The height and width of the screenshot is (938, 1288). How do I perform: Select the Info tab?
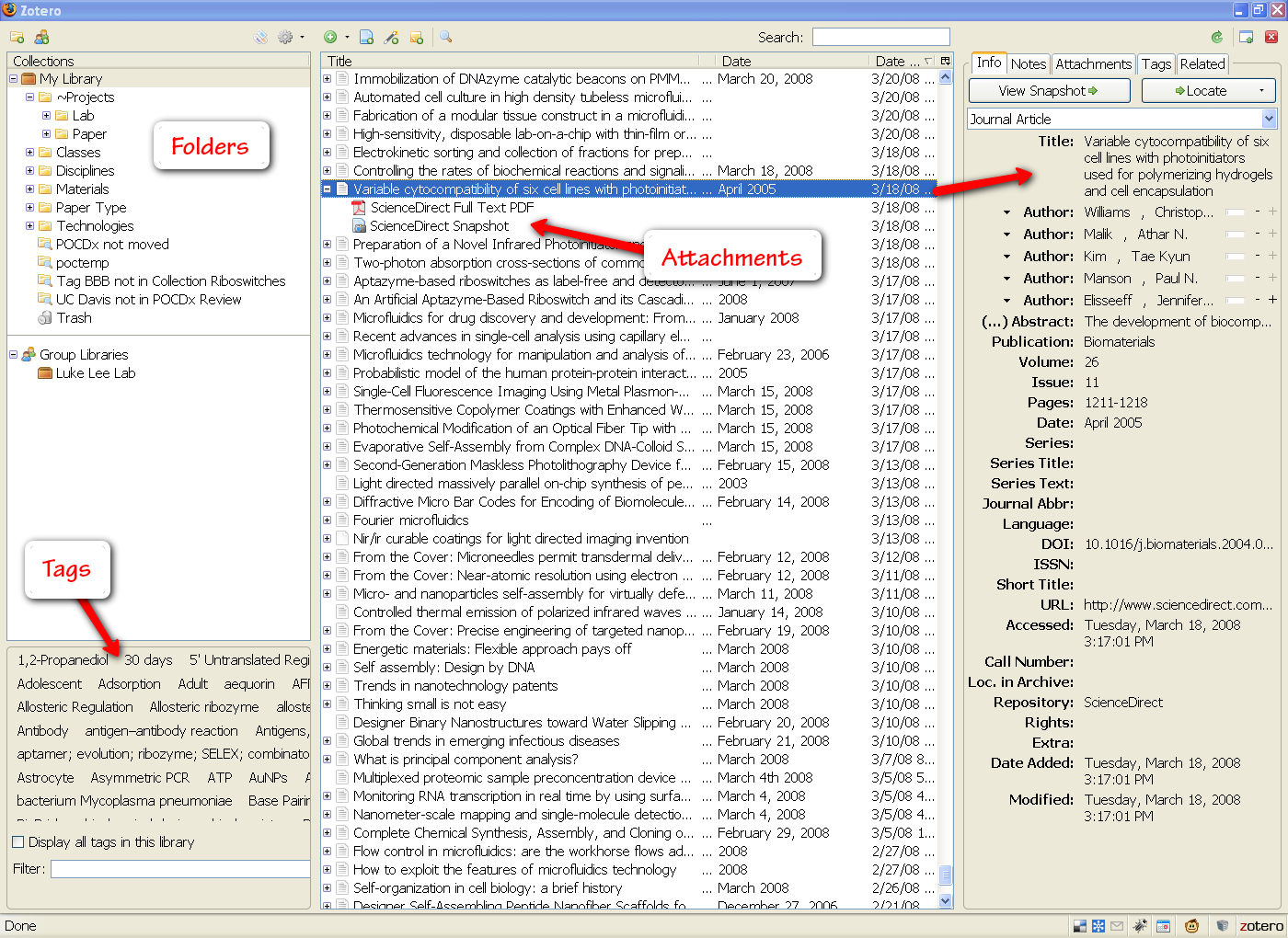click(989, 63)
